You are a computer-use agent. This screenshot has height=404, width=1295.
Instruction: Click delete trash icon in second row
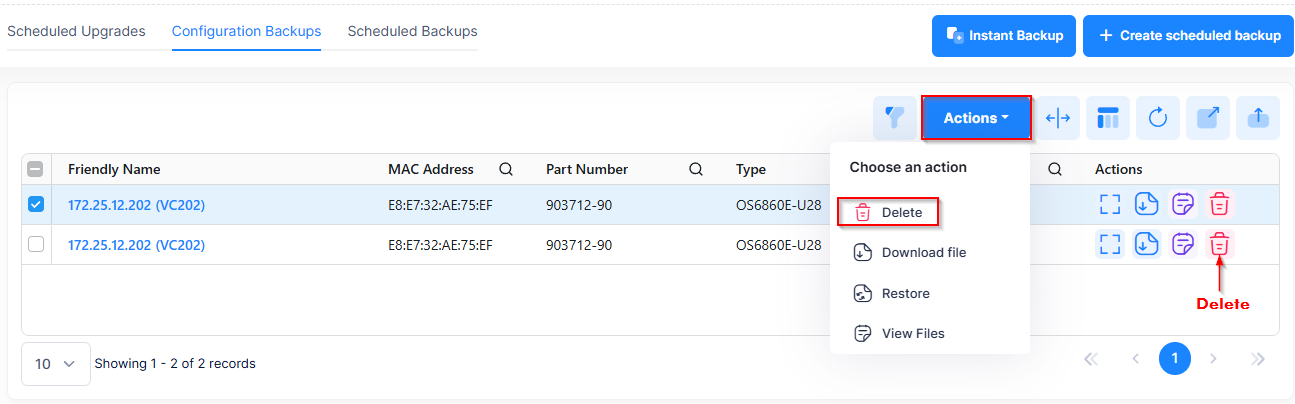[x=1219, y=244]
